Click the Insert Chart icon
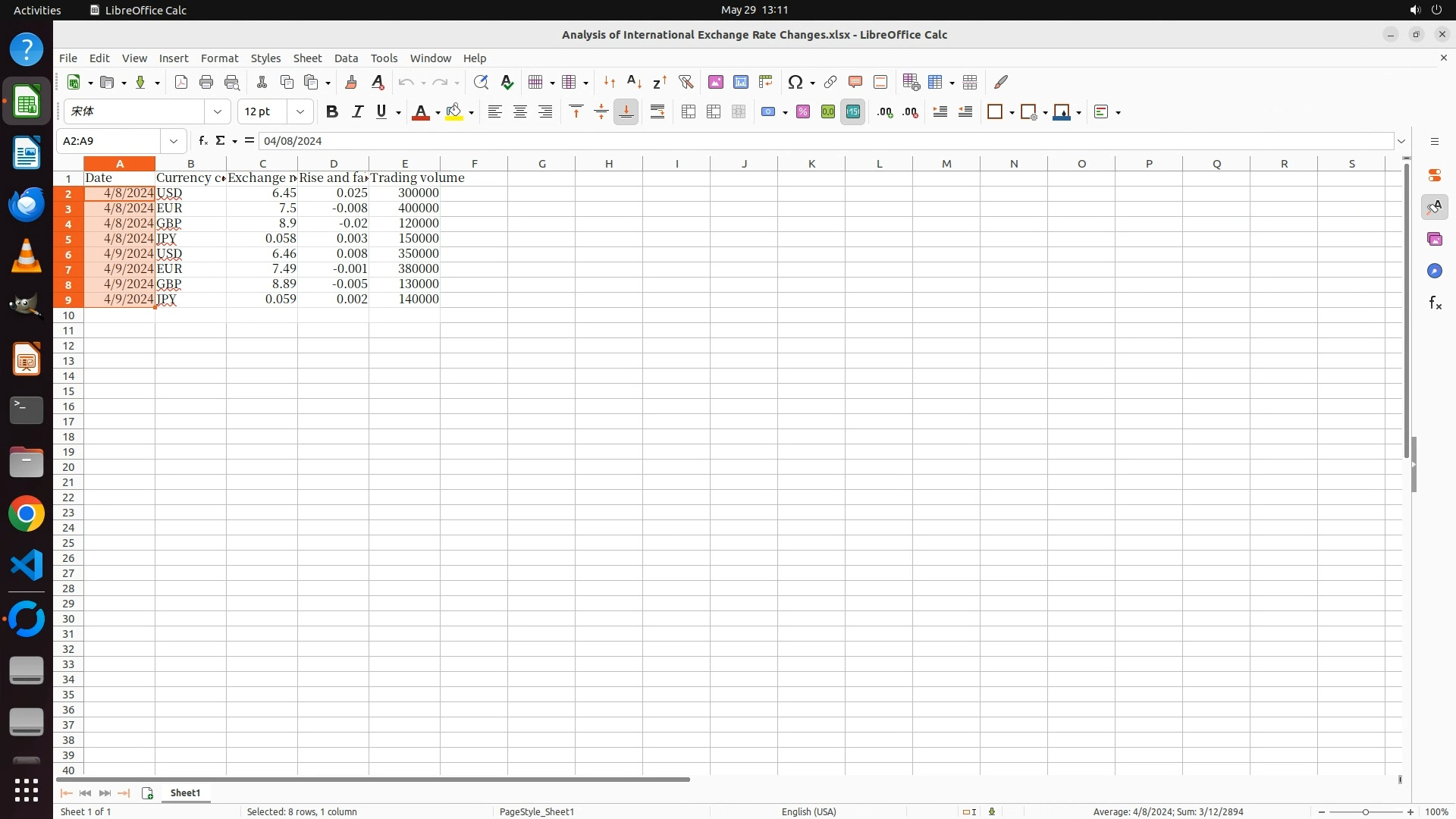Viewport: 1456px width, 819px height. [x=741, y=82]
